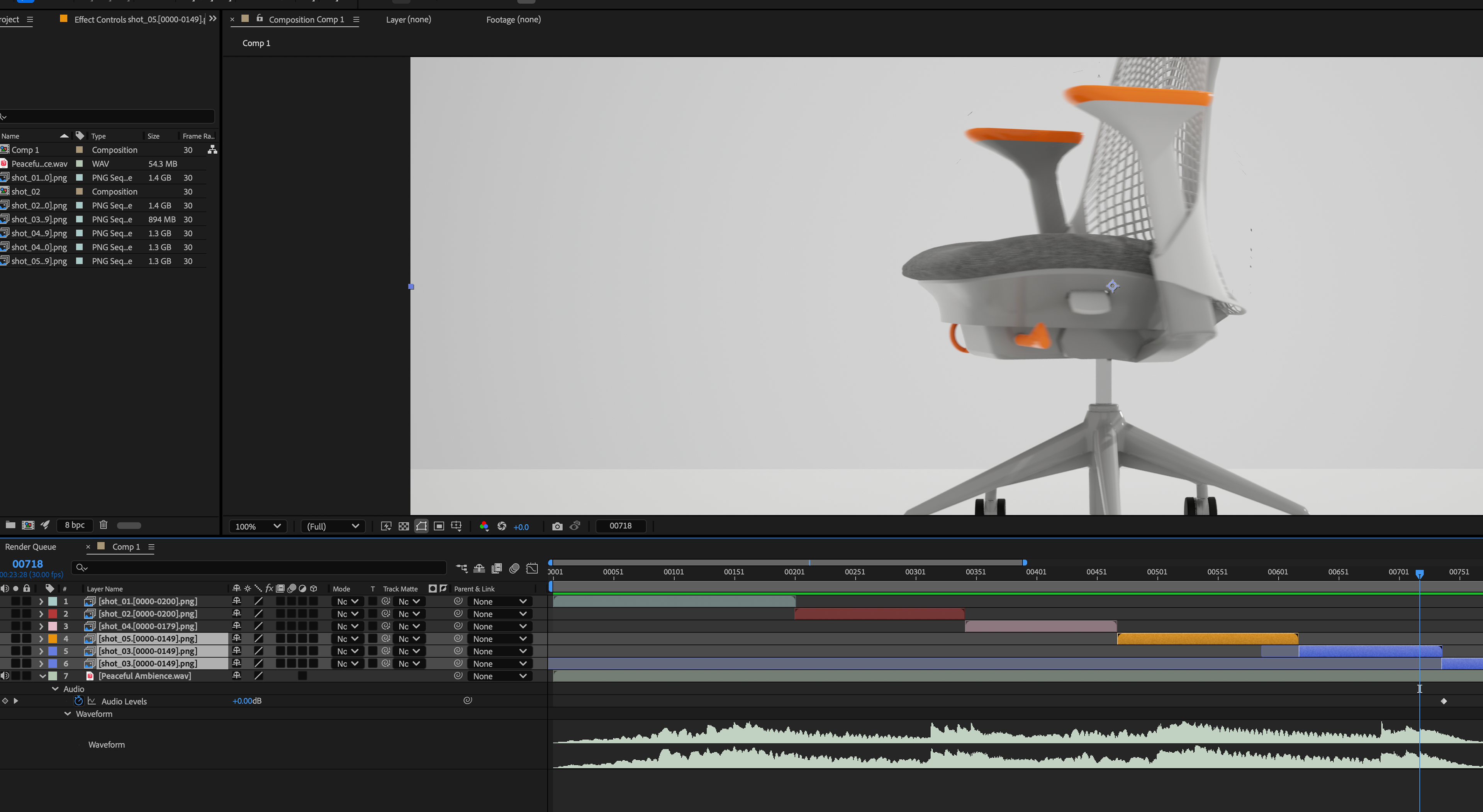This screenshot has height=812, width=1483.
Task: Toggle Audio Levels stopwatch
Action: point(78,701)
